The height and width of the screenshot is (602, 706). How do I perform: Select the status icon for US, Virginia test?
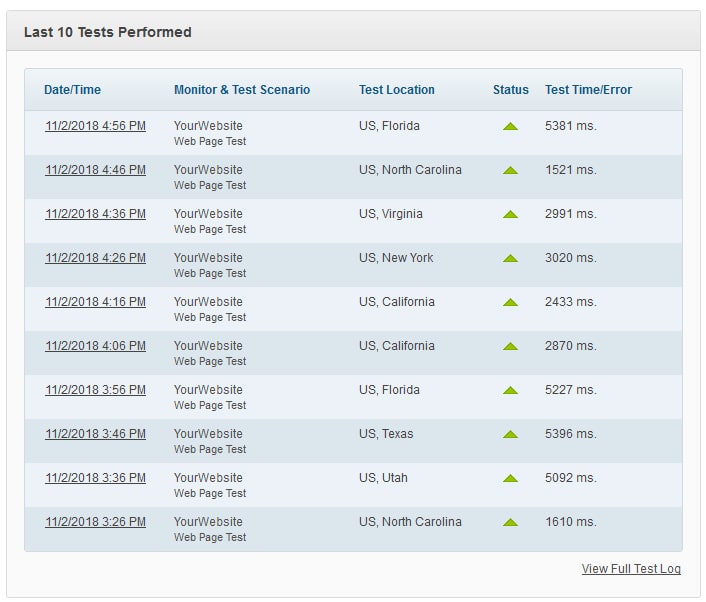(510, 214)
